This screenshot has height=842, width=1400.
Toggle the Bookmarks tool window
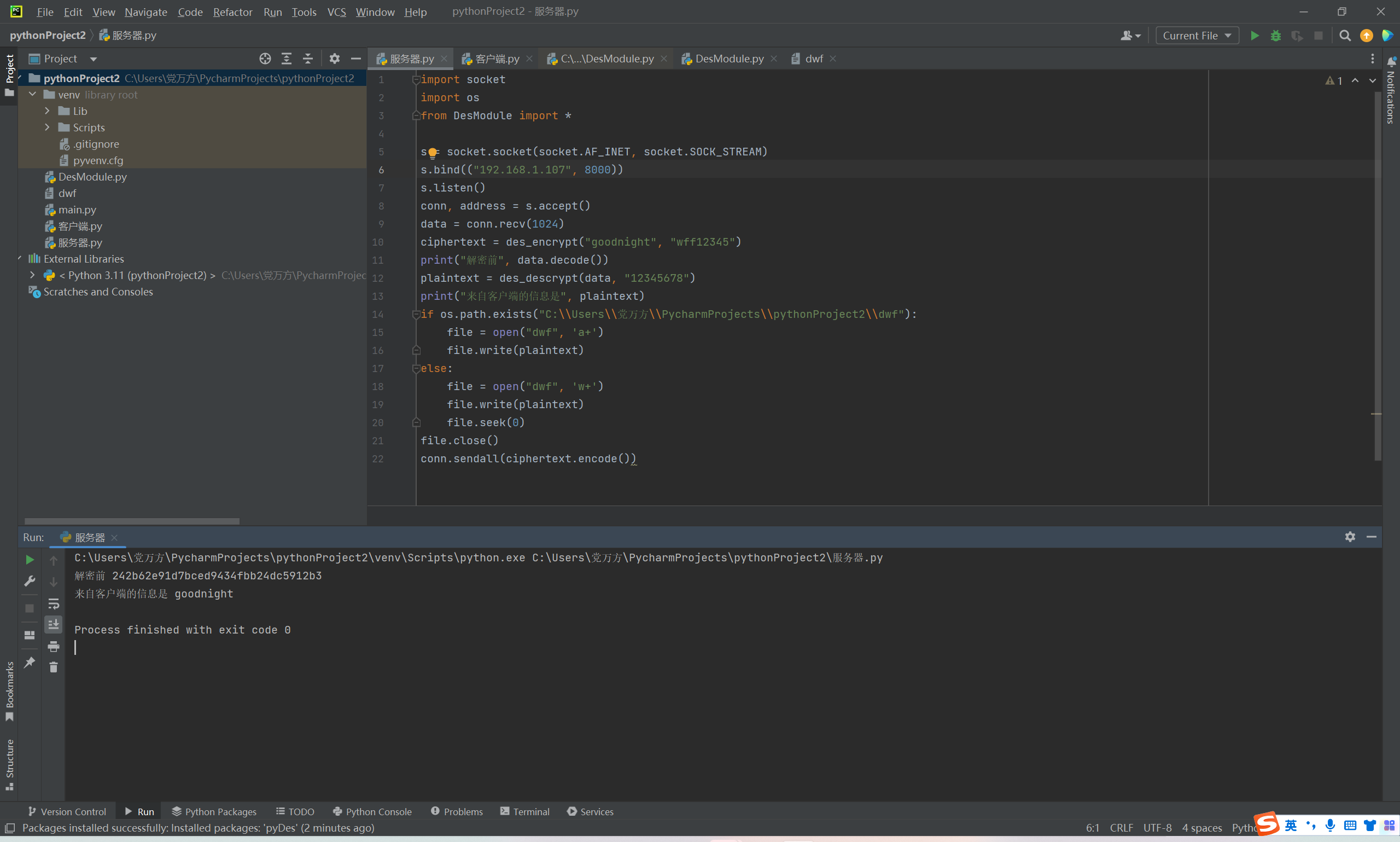10,690
